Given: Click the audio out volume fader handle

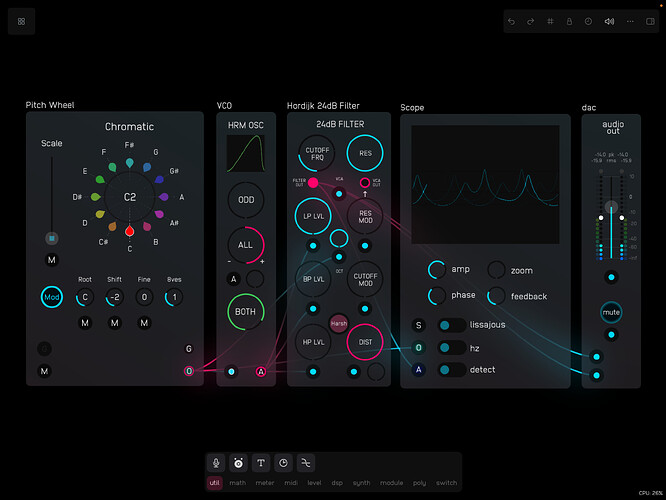Looking at the screenshot, I should (612, 208).
